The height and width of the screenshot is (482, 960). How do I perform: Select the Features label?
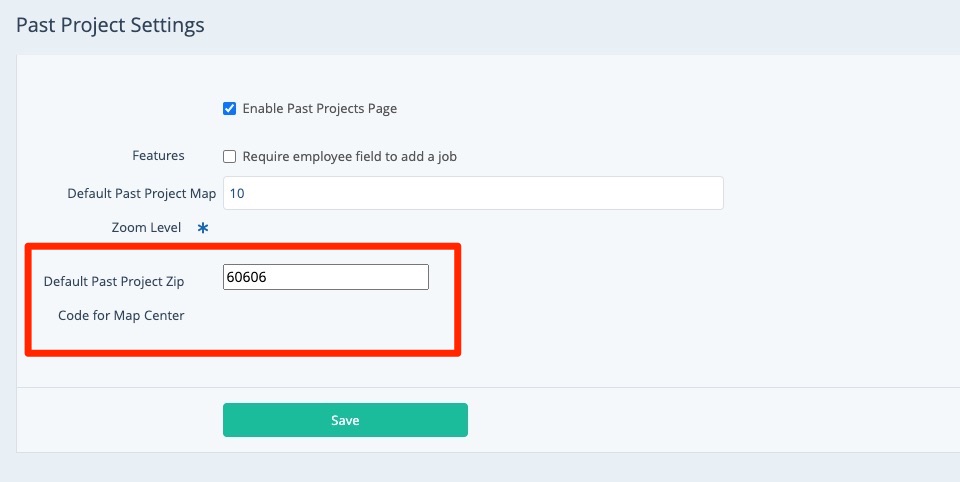[x=158, y=155]
